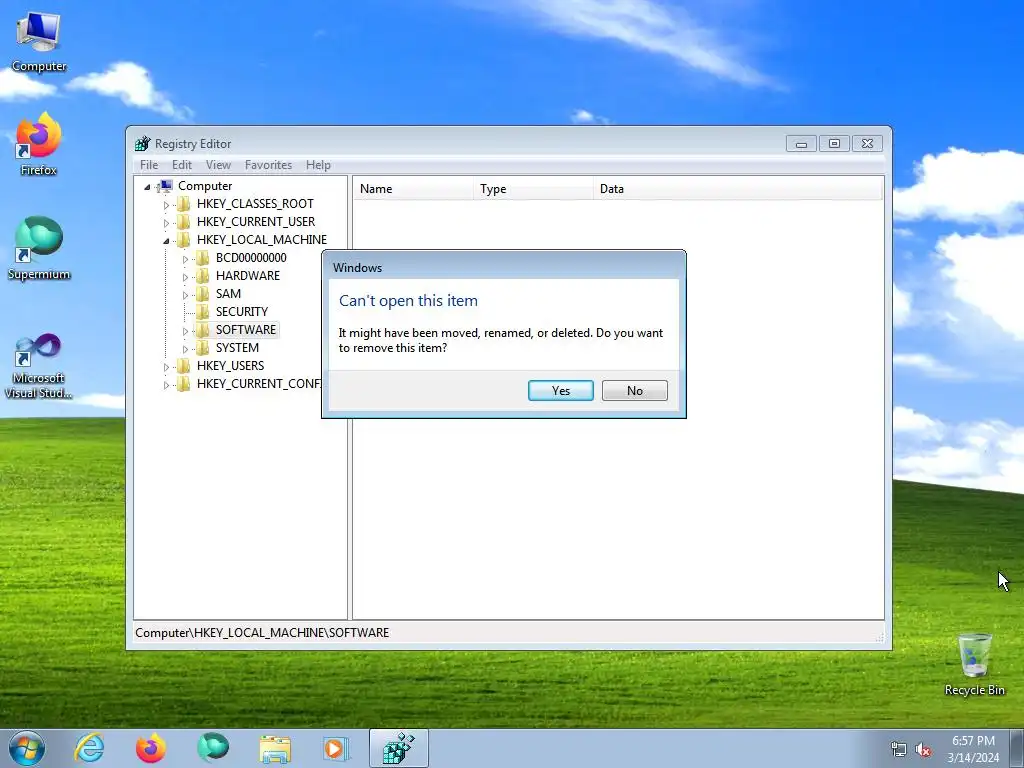This screenshot has height=768, width=1024.
Task: Open the Recycle Bin on the desktop
Action: [x=974, y=664]
